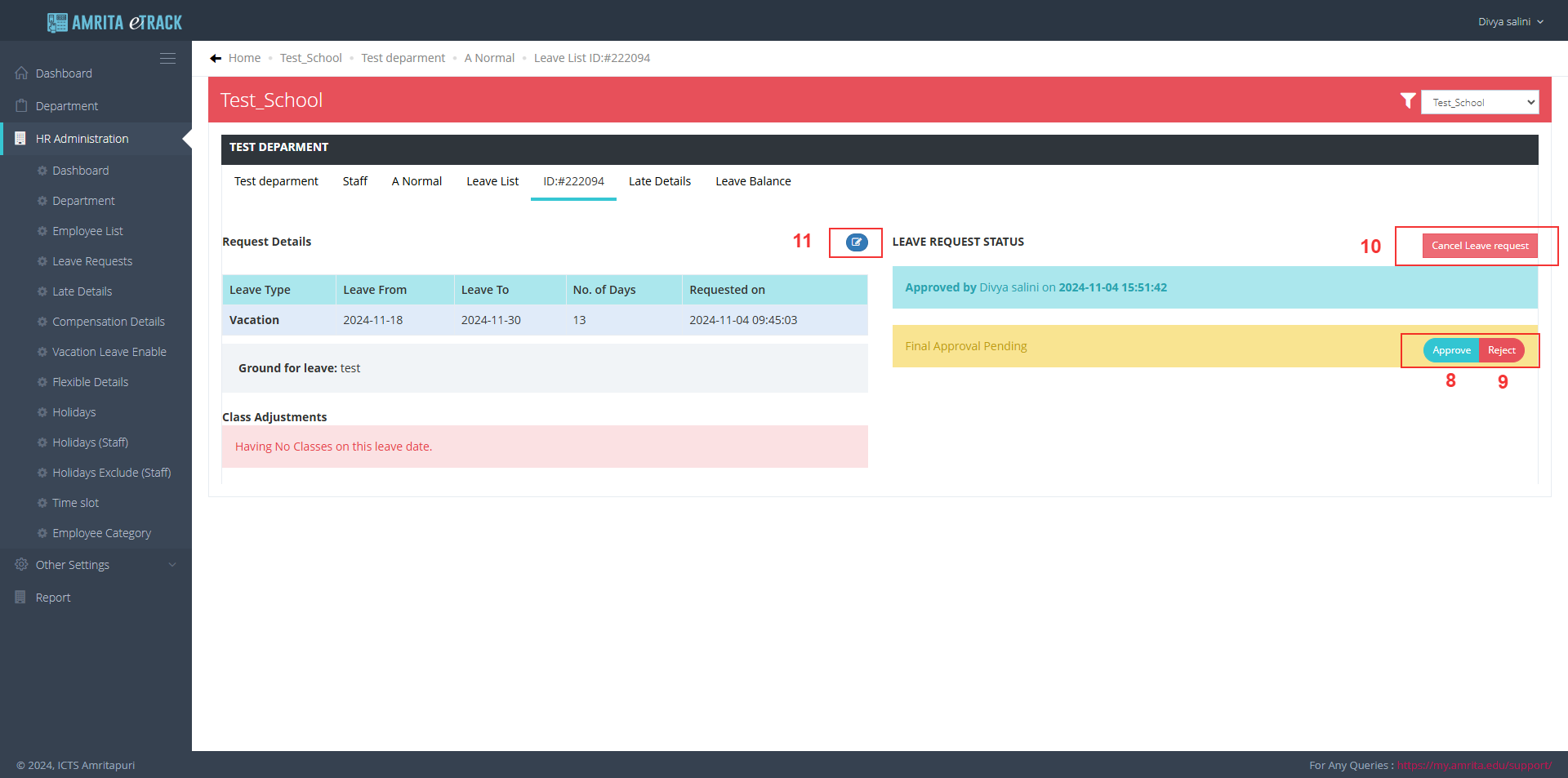1568x778 pixels.
Task: Expand Other Settings in sidebar
Action: (96, 565)
